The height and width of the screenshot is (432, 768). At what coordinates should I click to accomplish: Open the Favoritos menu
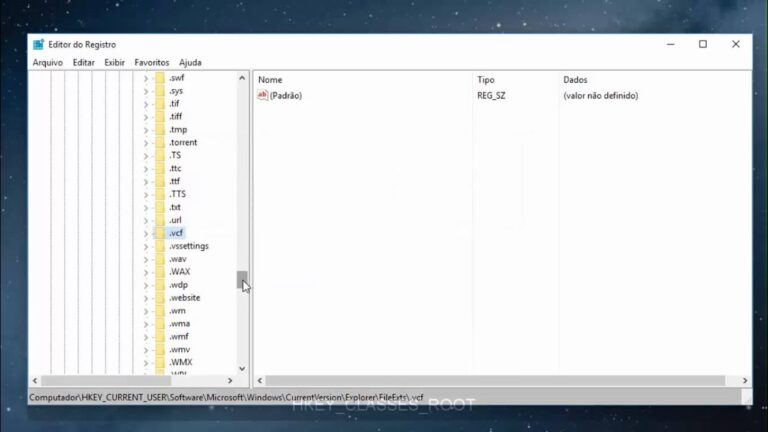[151, 63]
